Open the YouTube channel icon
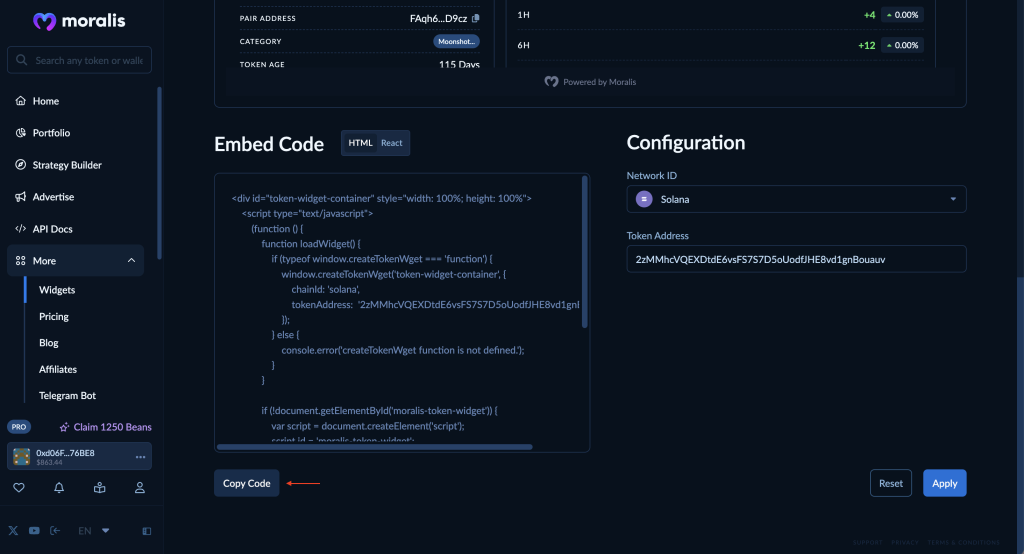The width and height of the screenshot is (1024, 554). [34, 530]
